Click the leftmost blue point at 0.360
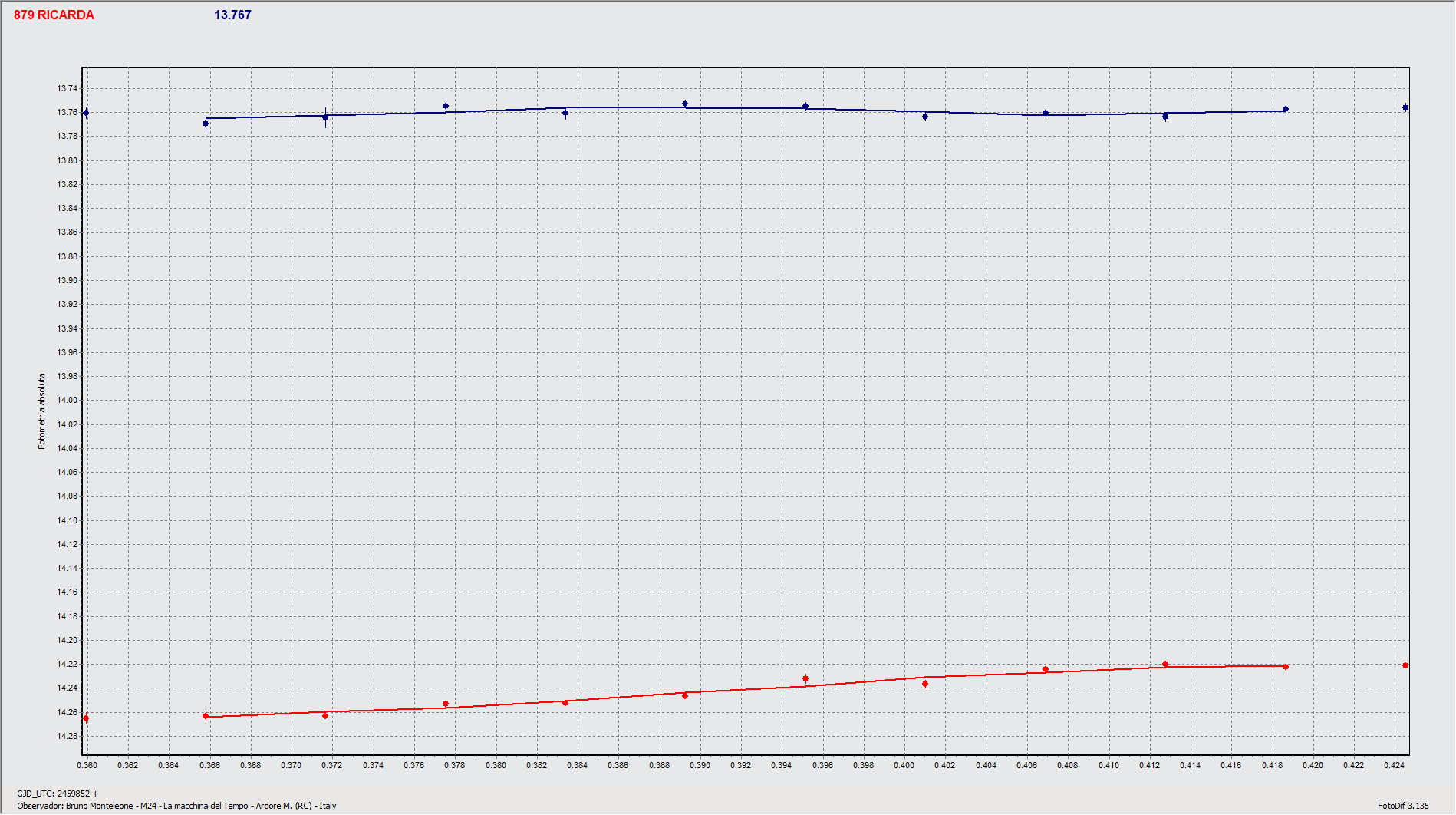Screen dimensions: 1456x815 click(x=86, y=113)
